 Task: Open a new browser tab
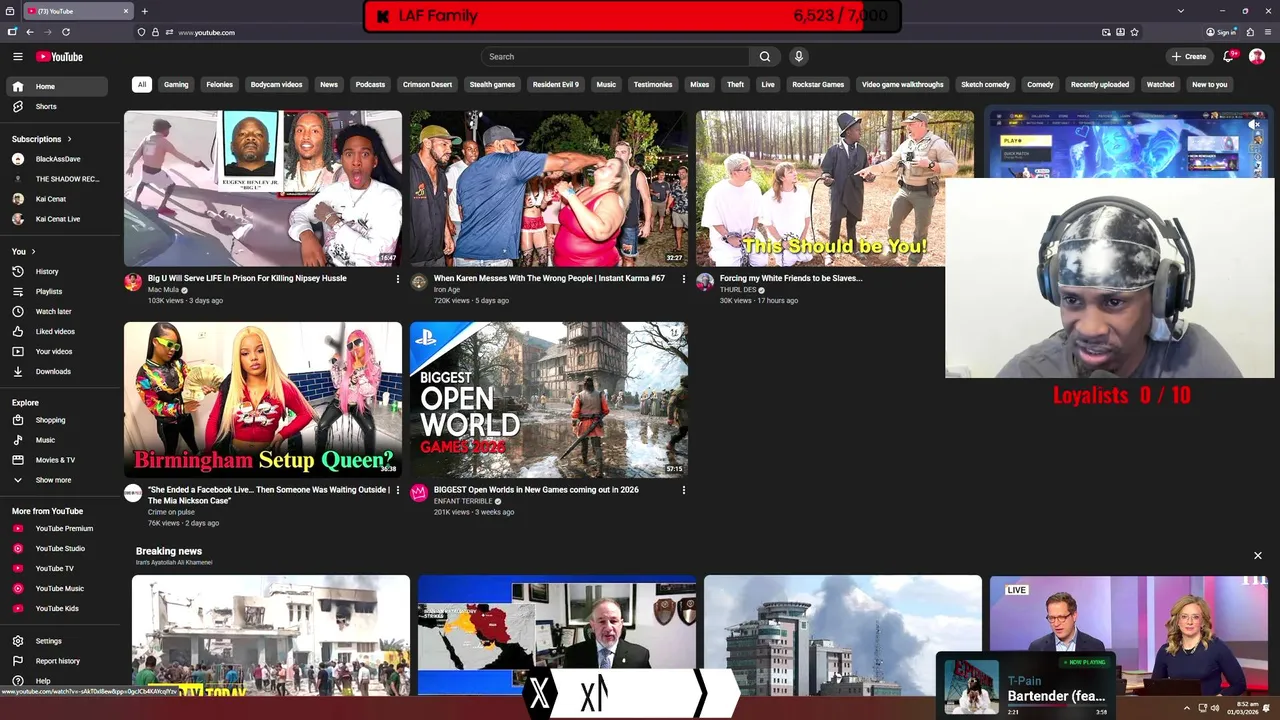pyautogui.click(x=145, y=11)
